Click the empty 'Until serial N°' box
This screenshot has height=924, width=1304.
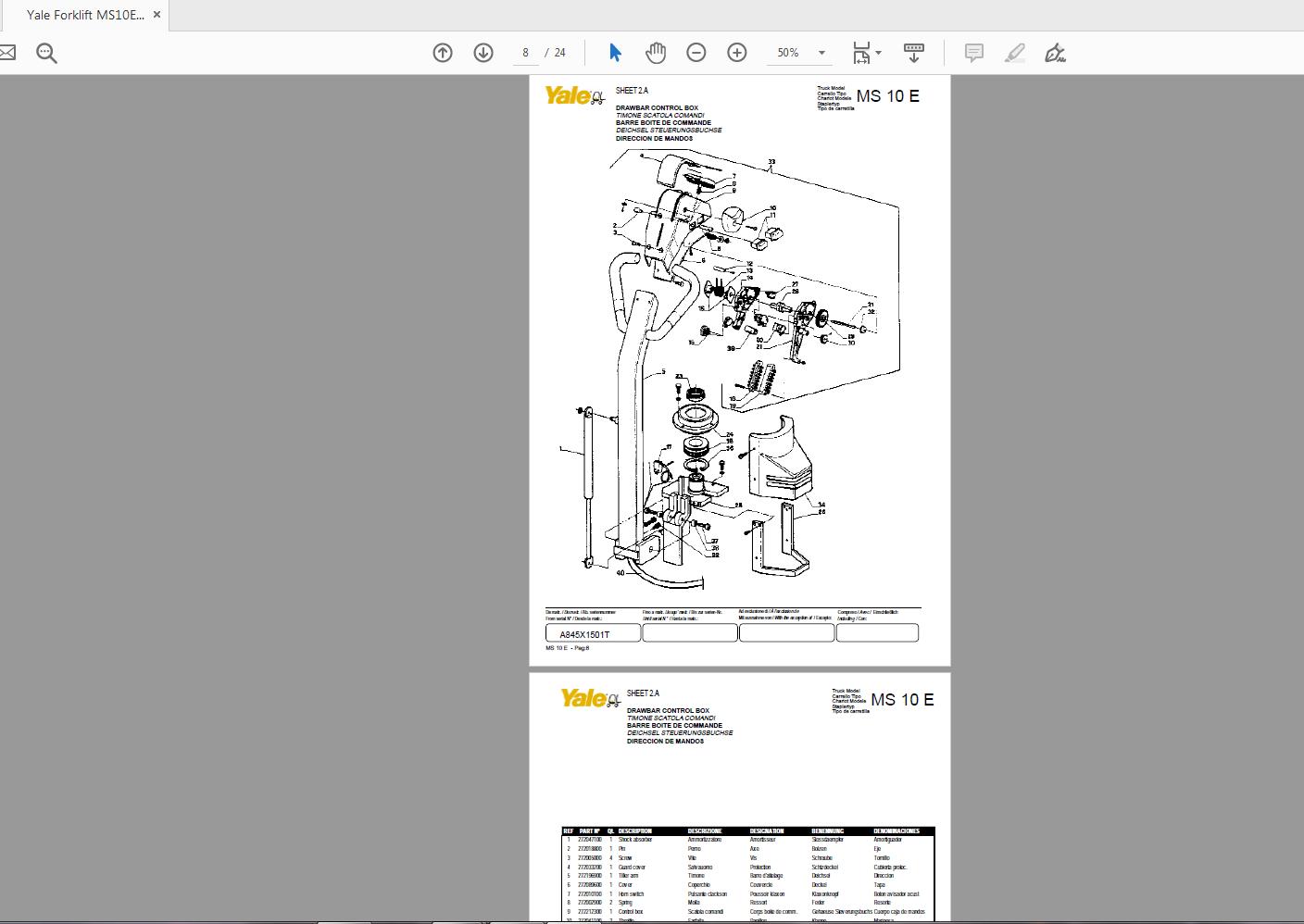(689, 633)
